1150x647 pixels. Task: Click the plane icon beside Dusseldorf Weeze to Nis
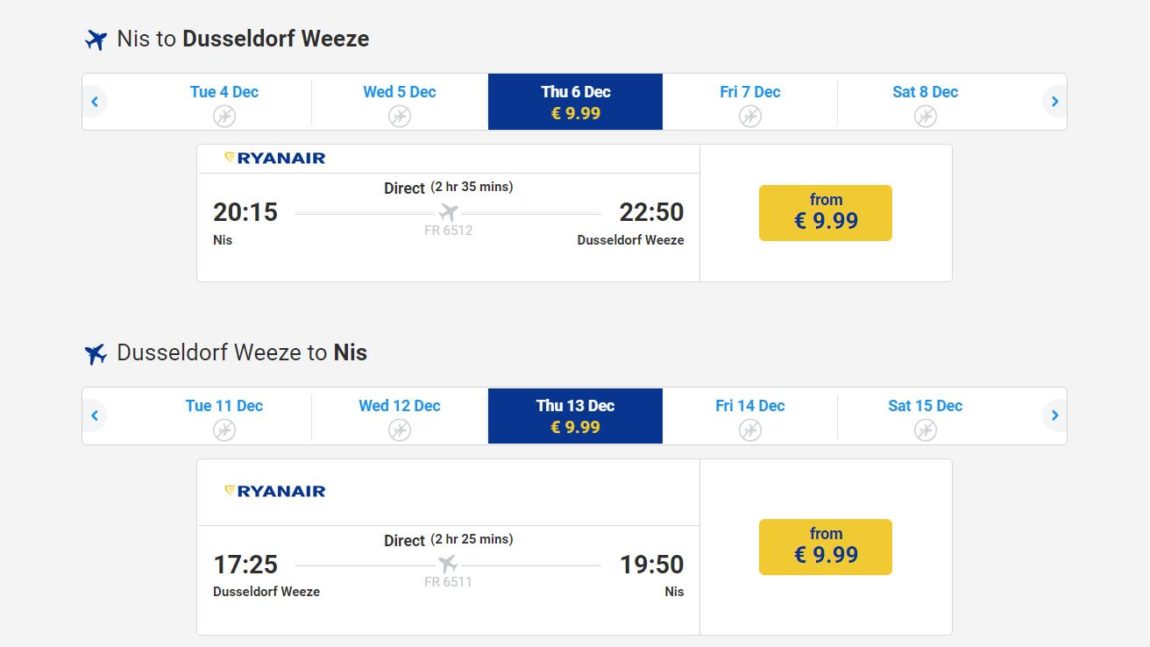pos(95,354)
